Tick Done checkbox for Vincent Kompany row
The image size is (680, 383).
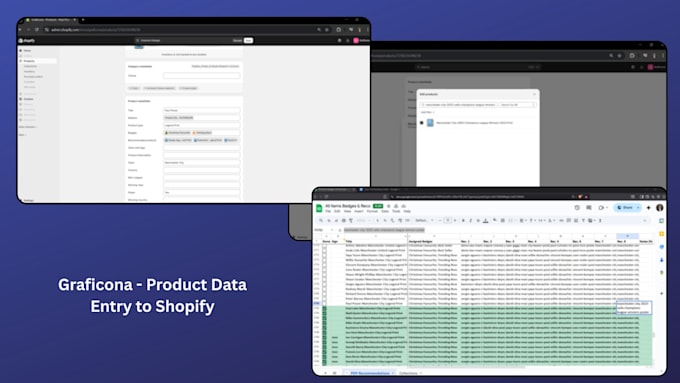[x=324, y=265]
